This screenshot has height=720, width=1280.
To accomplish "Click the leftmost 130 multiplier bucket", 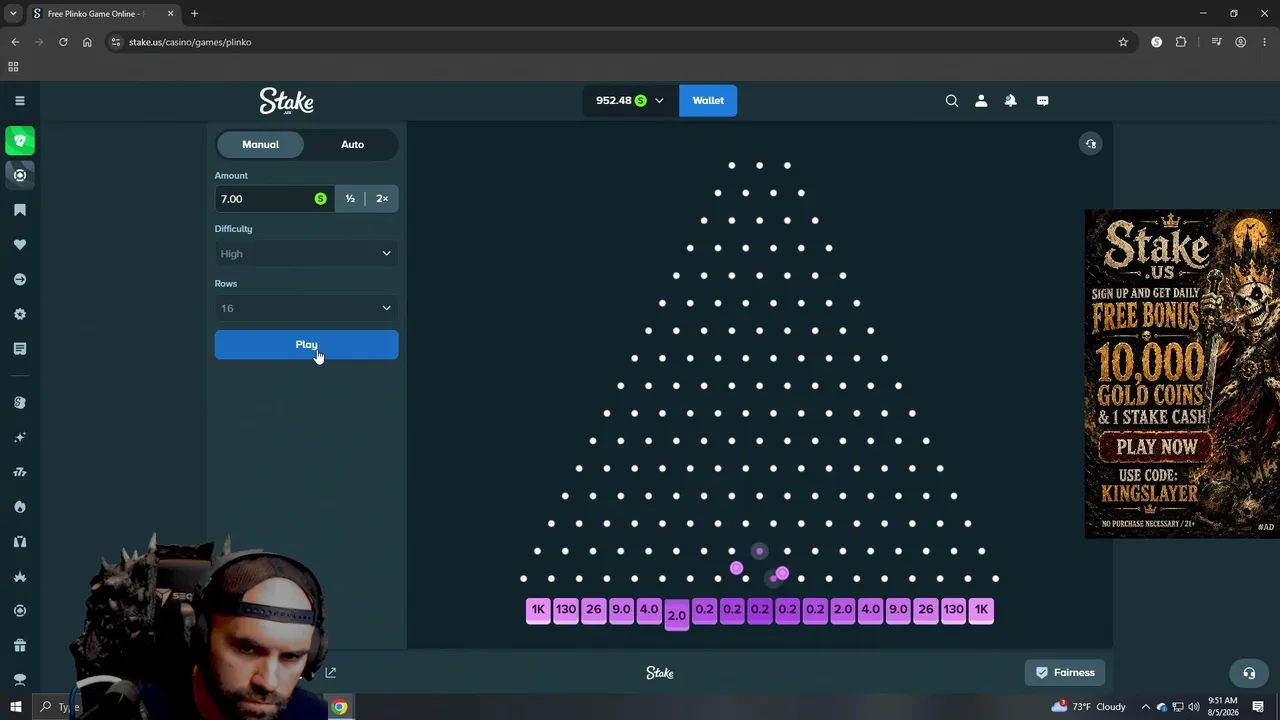I will [x=566, y=609].
